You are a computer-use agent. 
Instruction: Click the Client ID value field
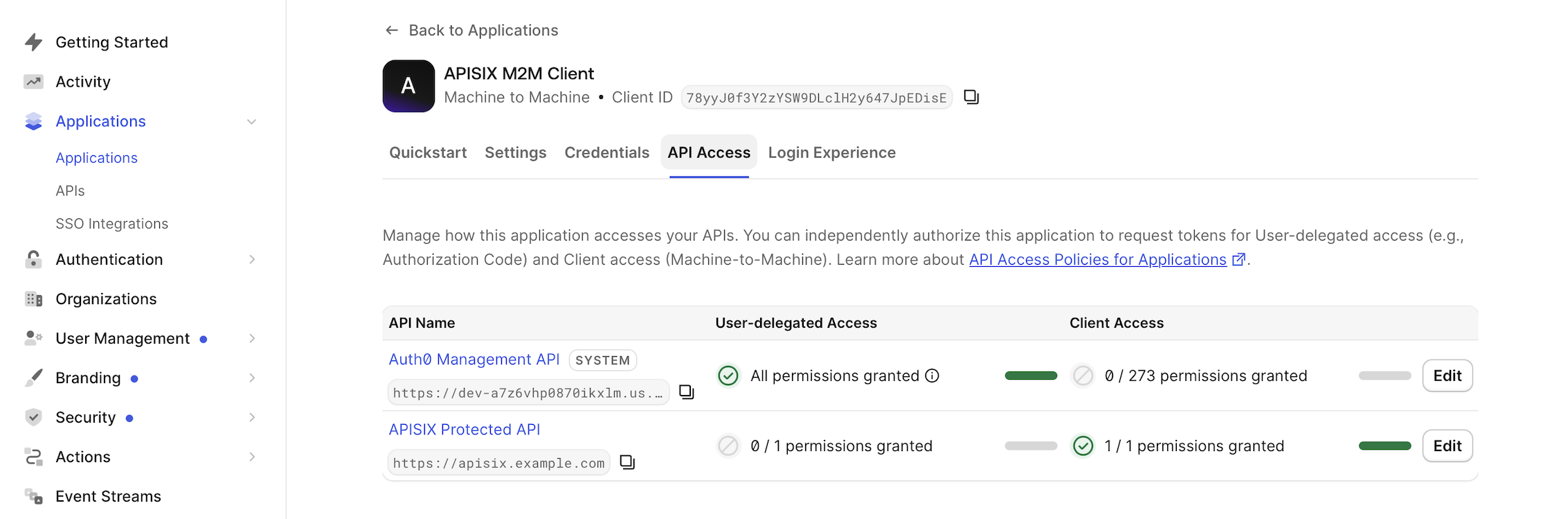pyautogui.click(x=817, y=98)
